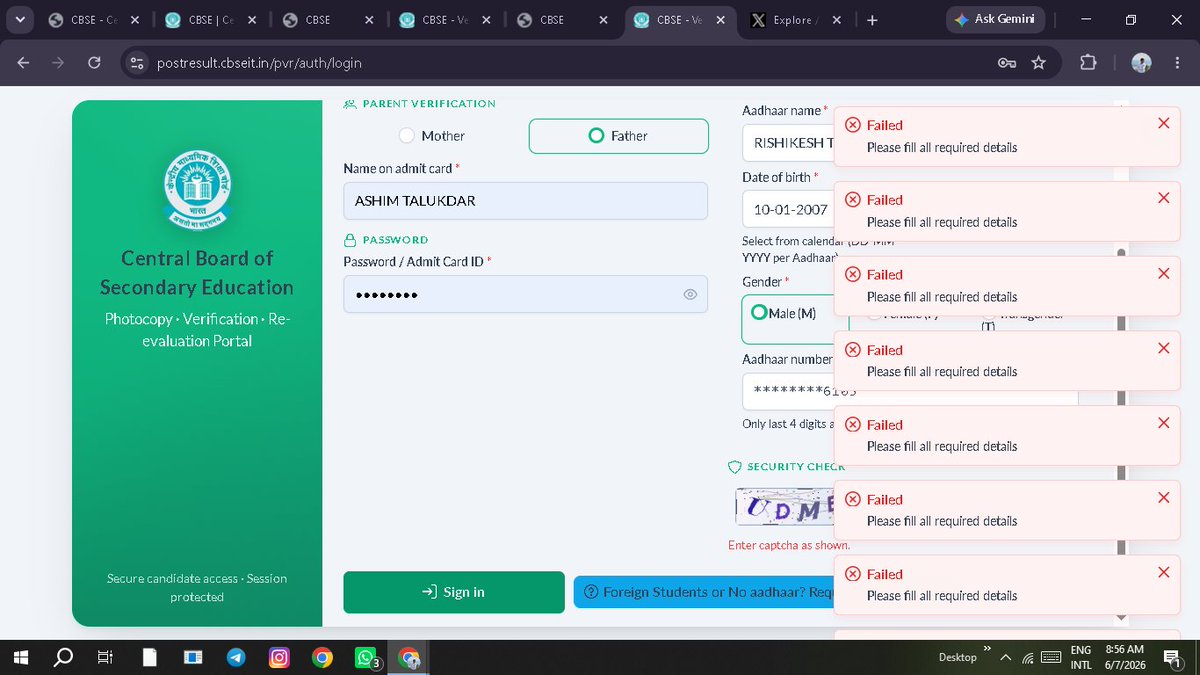Open Foreign Students or No aadhaar link

click(x=704, y=592)
